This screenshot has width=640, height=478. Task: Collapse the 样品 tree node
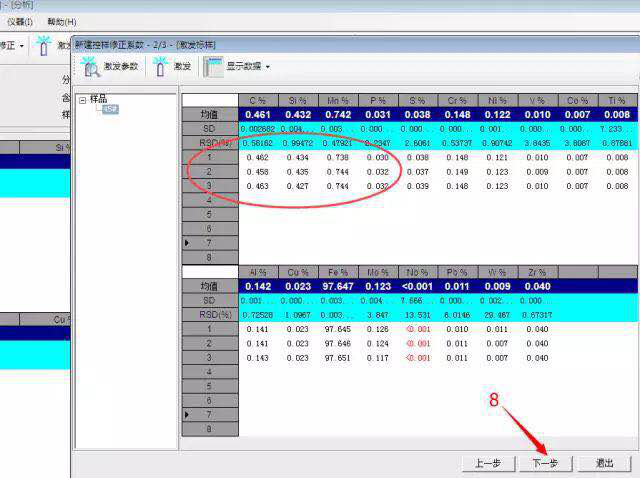tap(82, 99)
